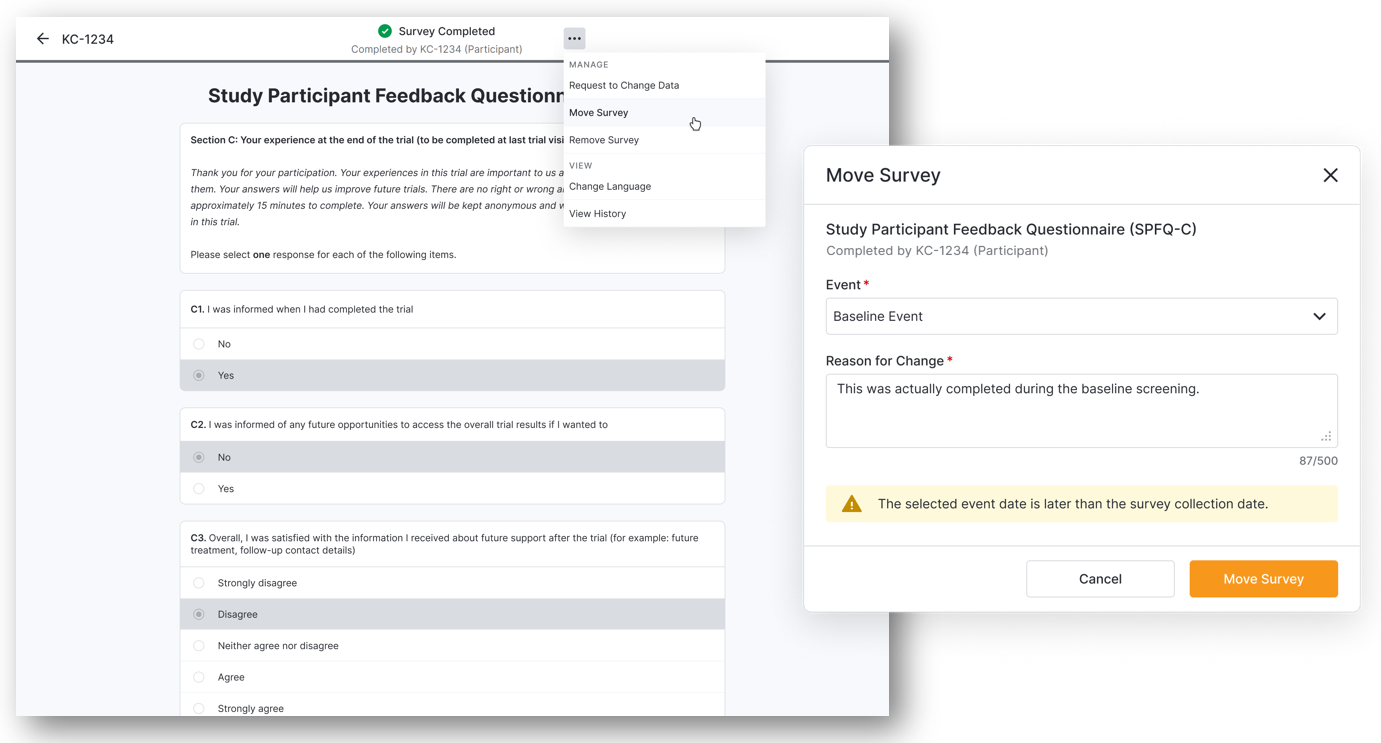1381x743 pixels.
Task: Choose Strongly disagree for question C3
Action: tap(199, 583)
